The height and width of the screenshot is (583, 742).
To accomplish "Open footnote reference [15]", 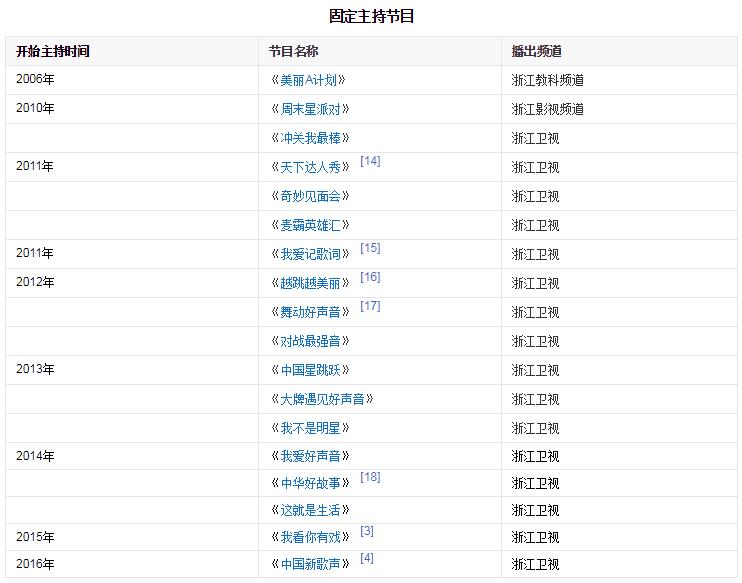I will 370,248.
